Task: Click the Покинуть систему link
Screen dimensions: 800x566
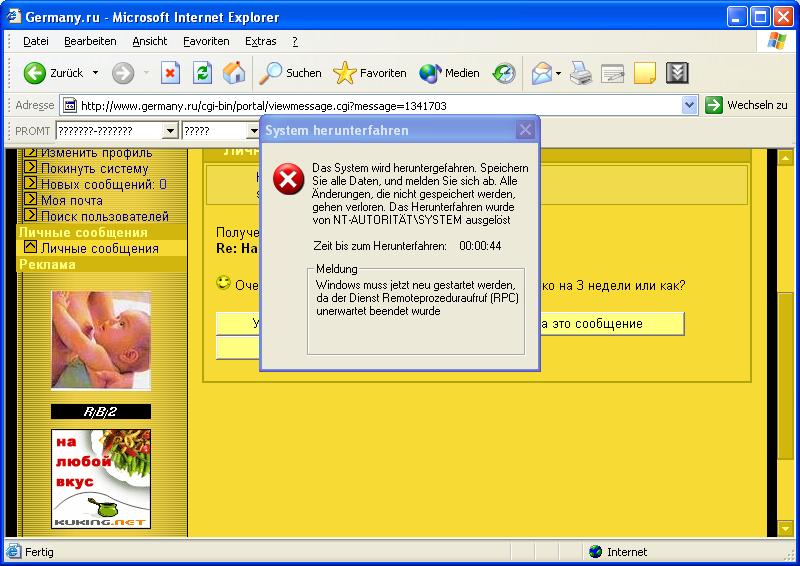Action: [94, 168]
